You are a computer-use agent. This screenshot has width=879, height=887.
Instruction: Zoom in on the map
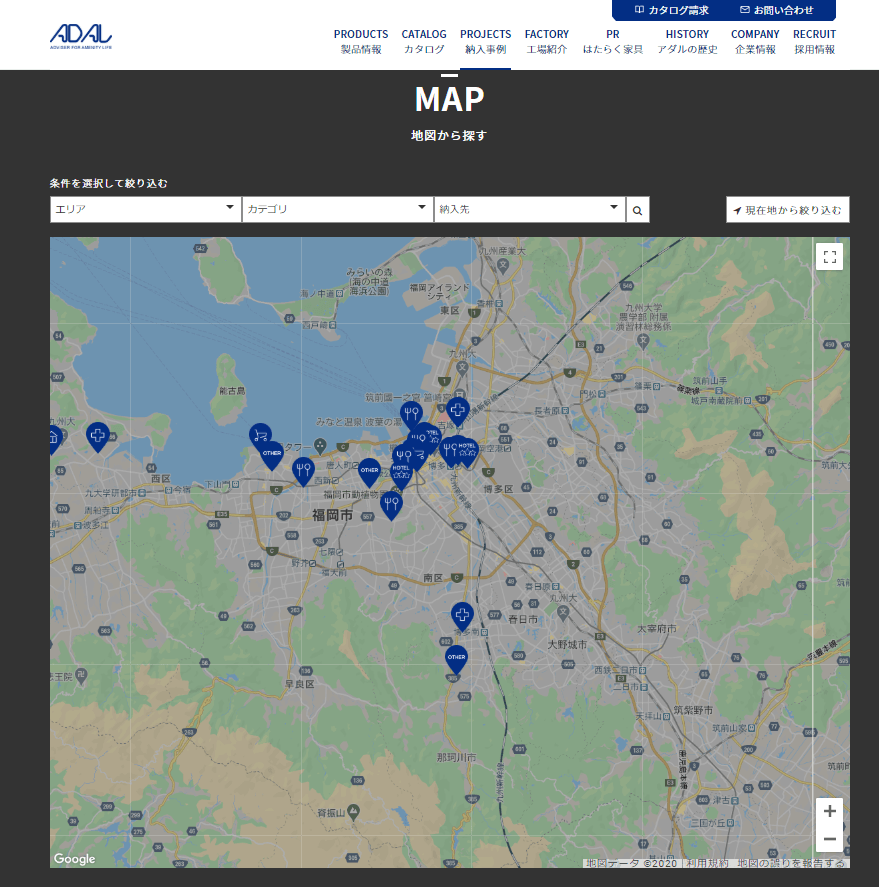pos(829,811)
